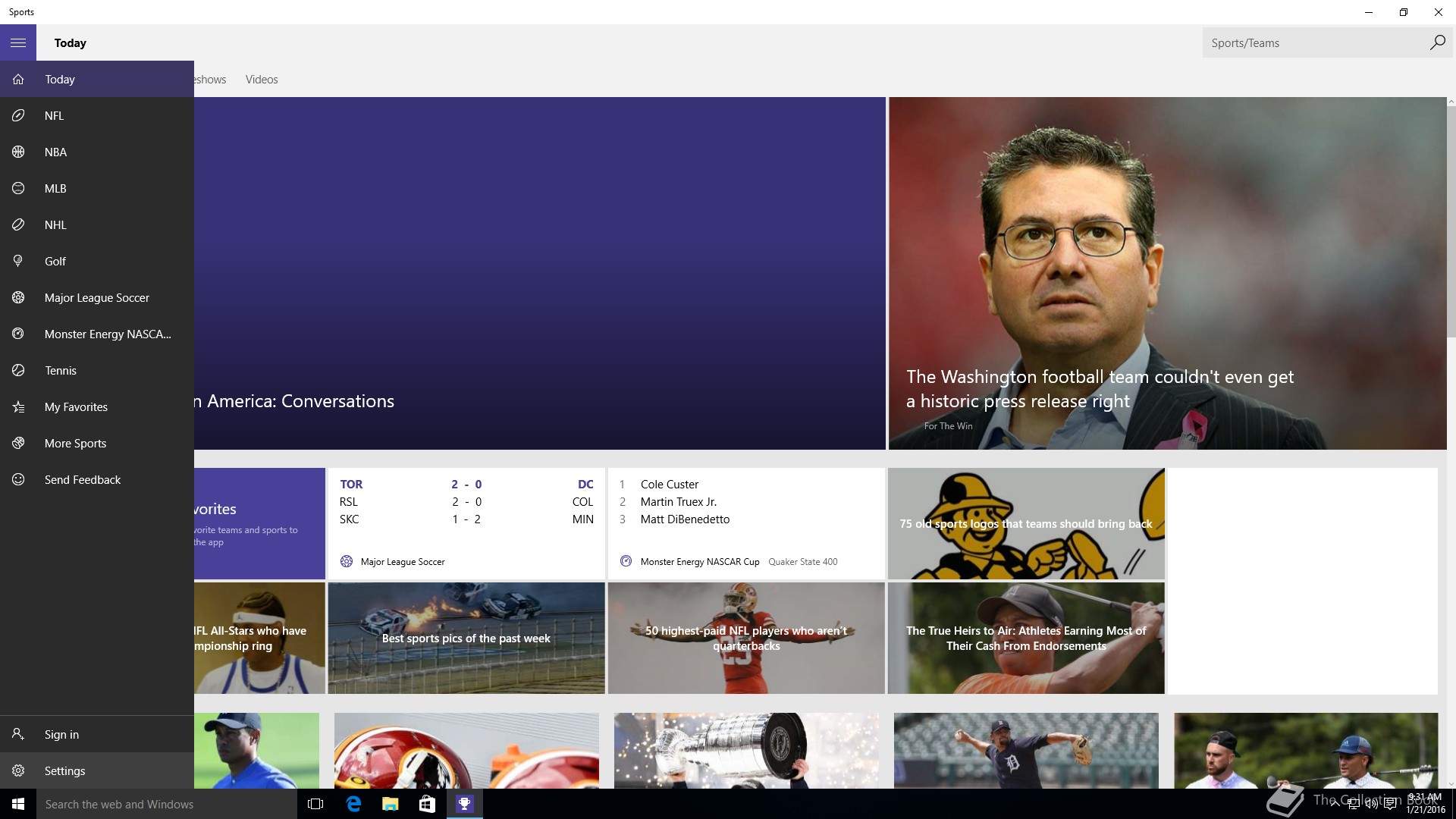This screenshot has height=819, width=1456.
Task: Click the Send Feedback smiley icon
Action: [x=18, y=479]
